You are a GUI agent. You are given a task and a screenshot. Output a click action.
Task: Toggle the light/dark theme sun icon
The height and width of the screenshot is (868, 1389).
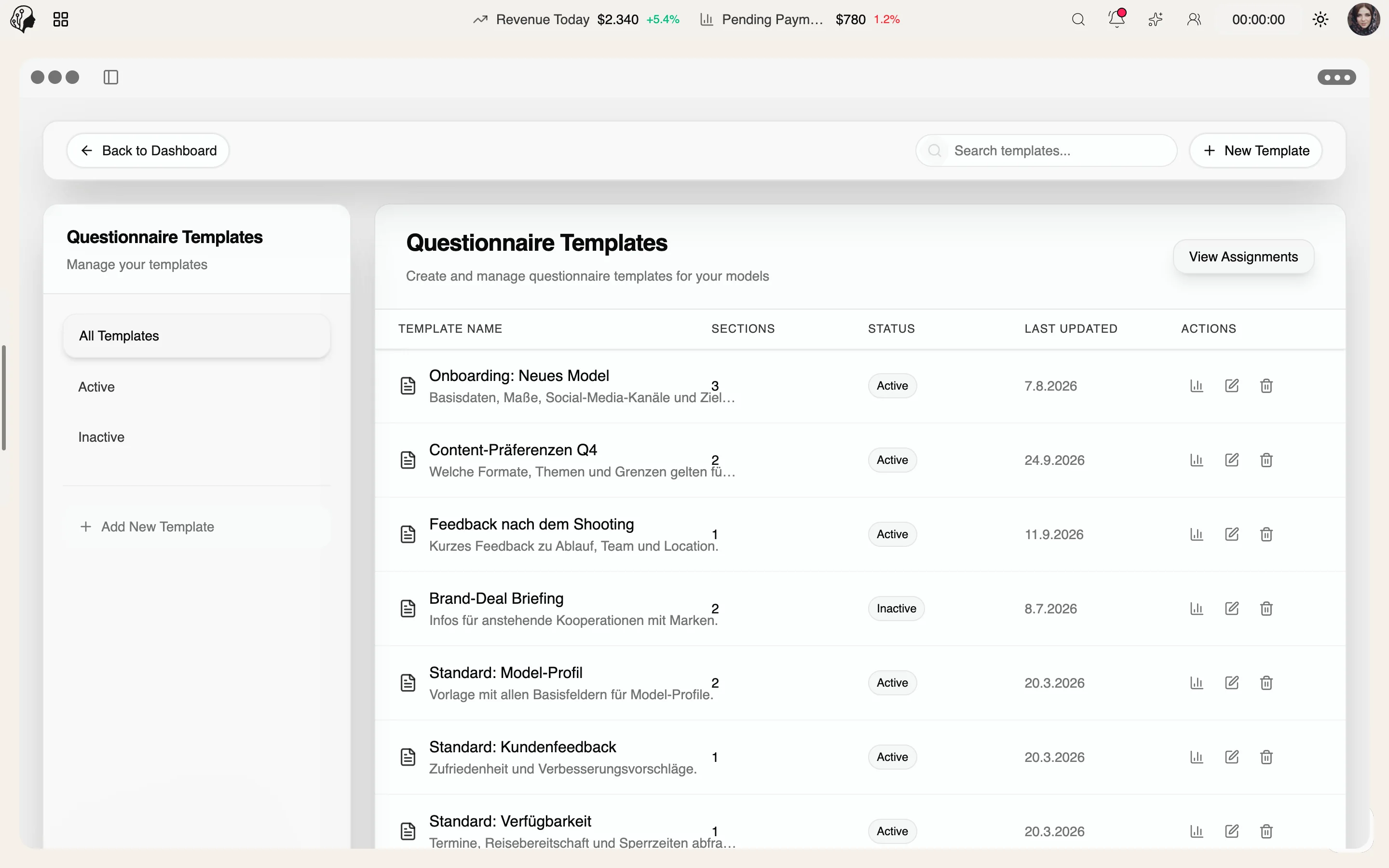click(1320, 19)
